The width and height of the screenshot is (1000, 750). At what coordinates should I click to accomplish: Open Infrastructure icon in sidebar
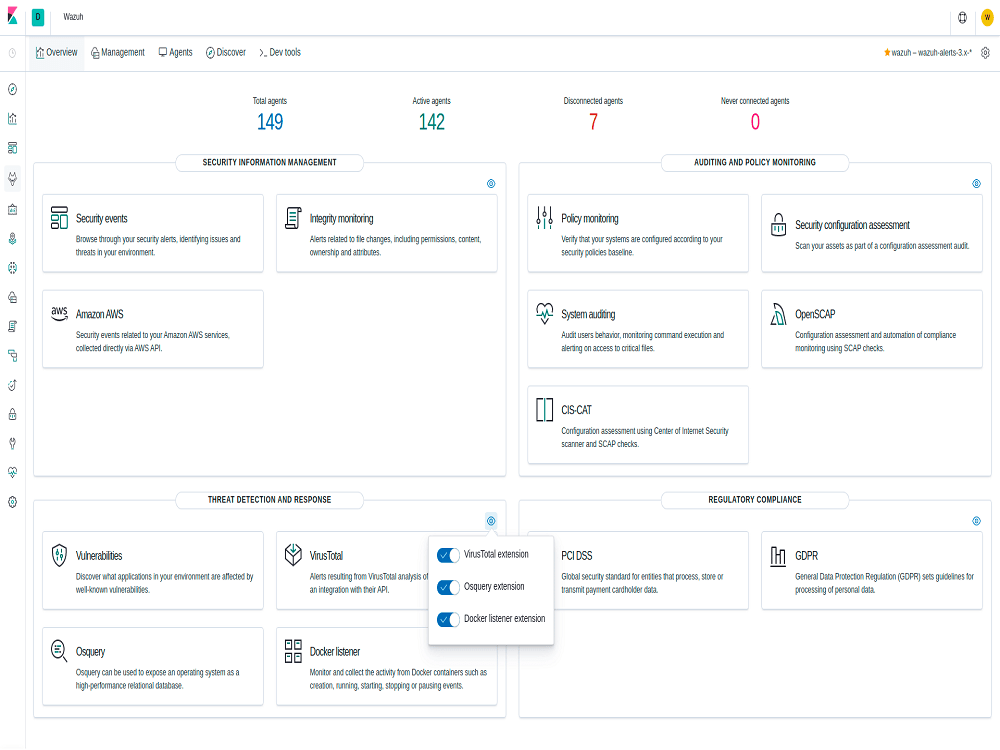12,297
